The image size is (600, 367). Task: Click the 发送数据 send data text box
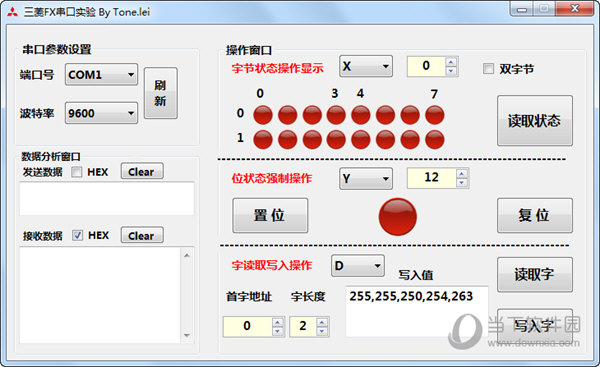pyautogui.click(x=107, y=199)
